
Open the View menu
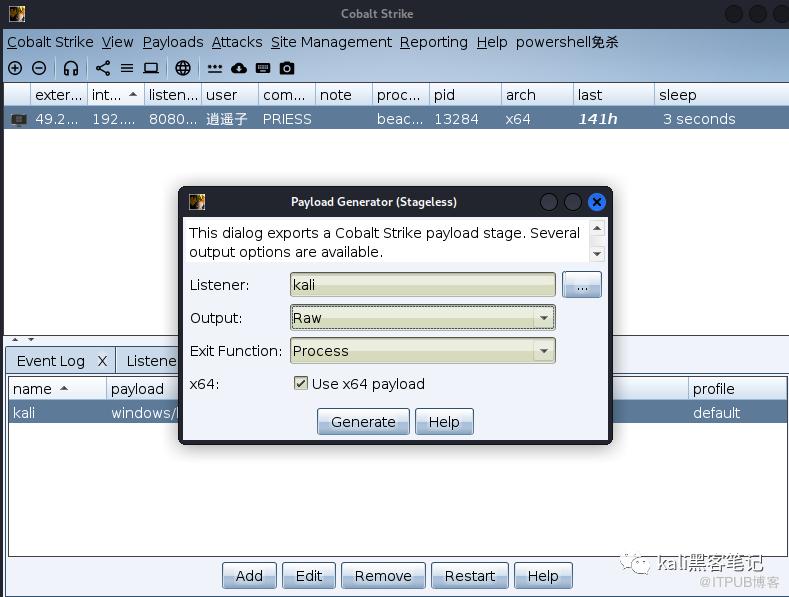117,42
